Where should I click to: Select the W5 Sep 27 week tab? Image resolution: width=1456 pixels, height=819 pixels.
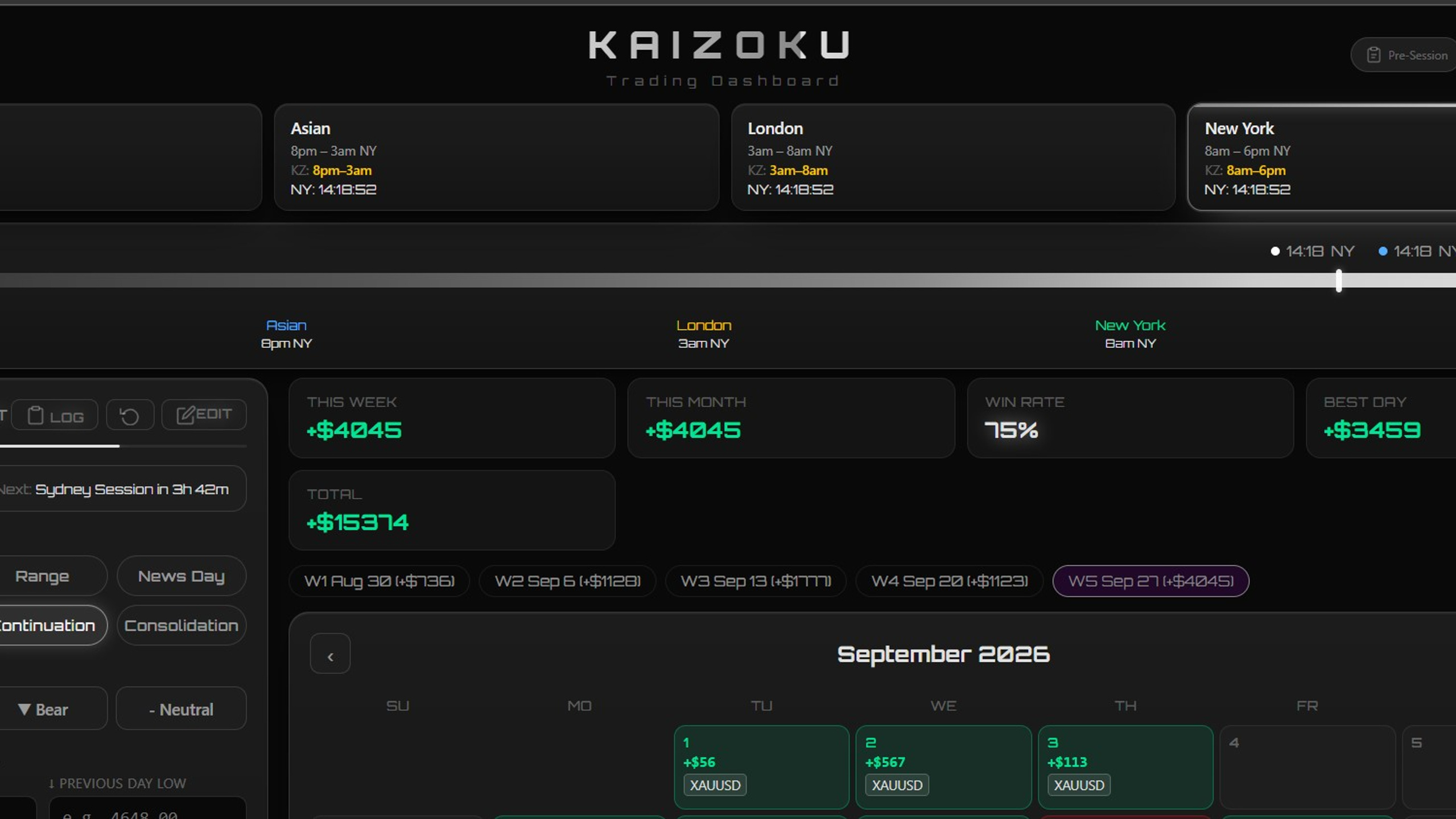pos(1150,581)
